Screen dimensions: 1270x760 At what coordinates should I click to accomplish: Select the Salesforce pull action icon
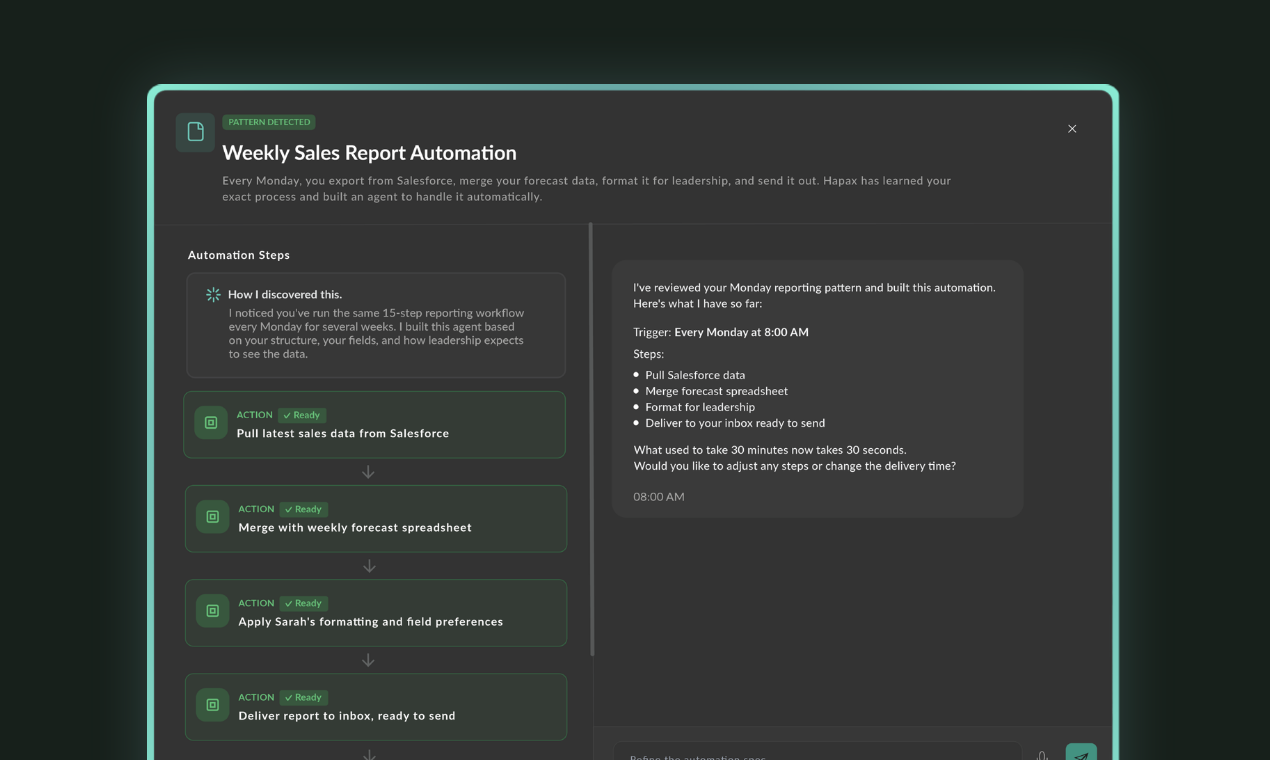(211, 422)
